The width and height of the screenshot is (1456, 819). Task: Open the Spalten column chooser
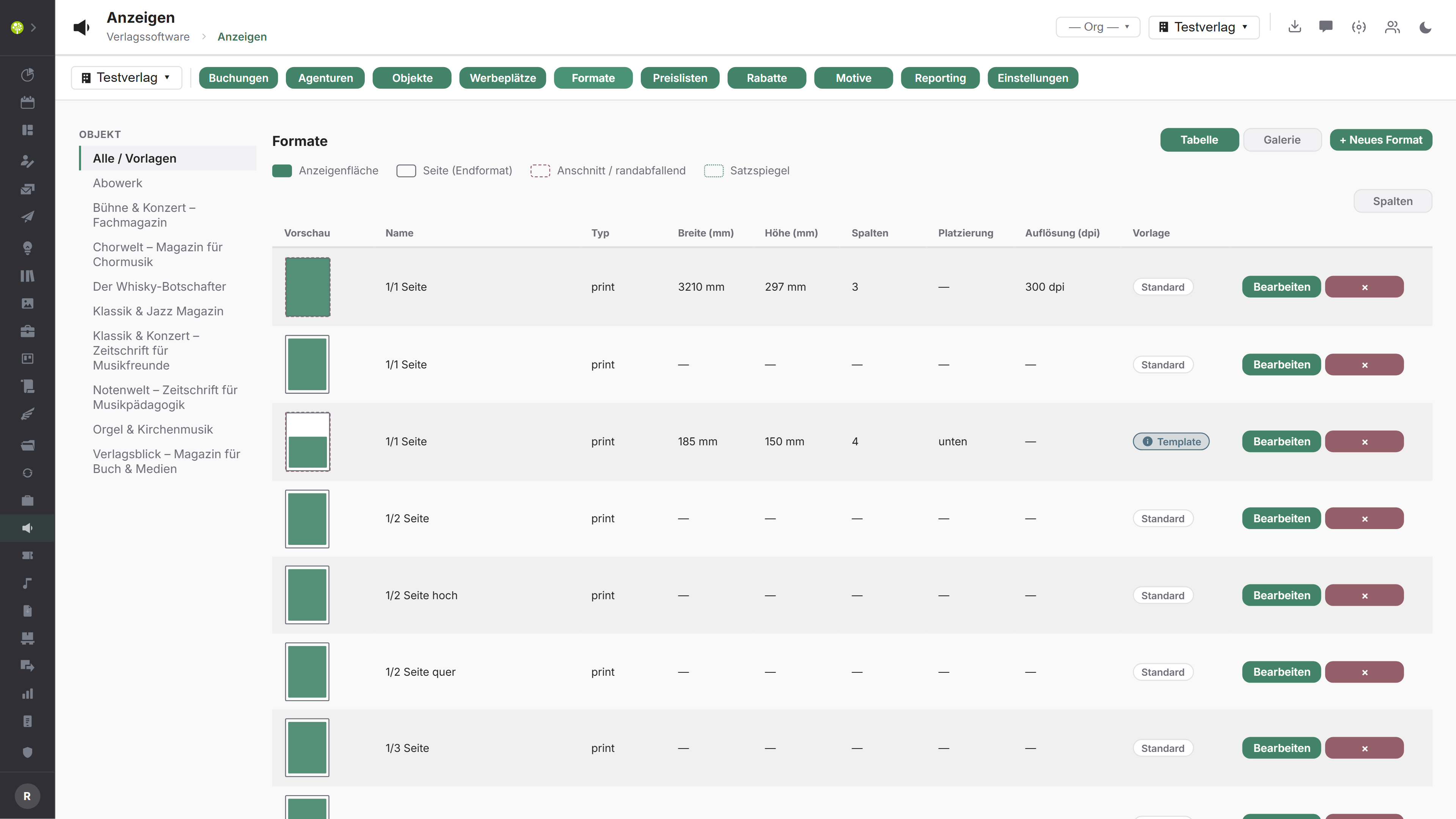click(x=1392, y=201)
